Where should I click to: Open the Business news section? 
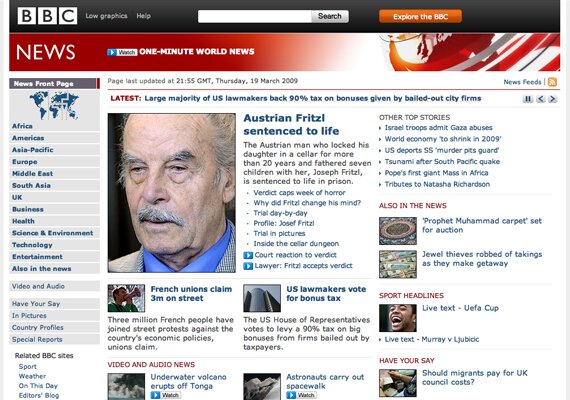coord(54,209)
